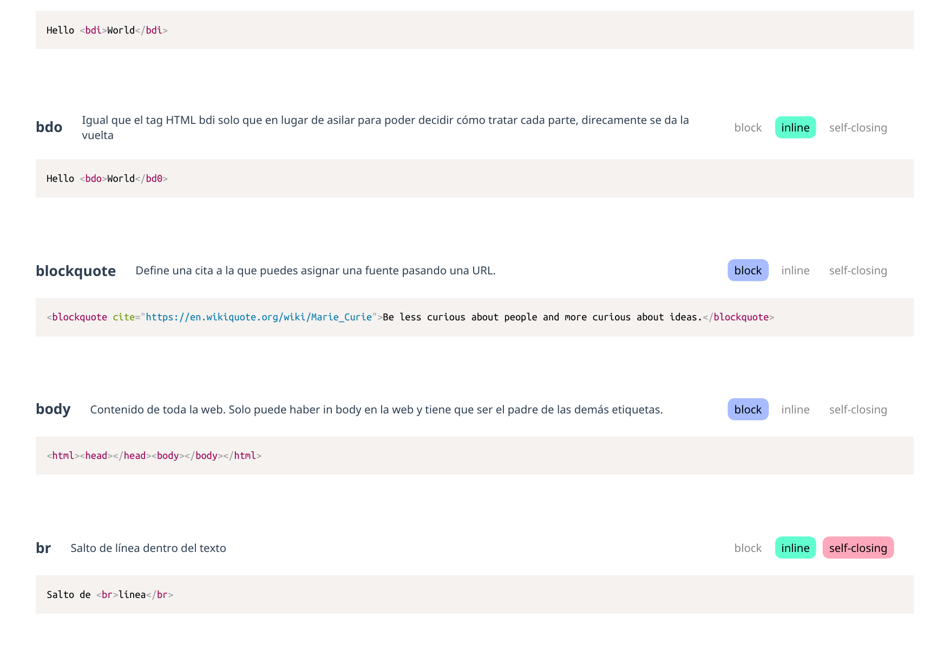
Task: Click the bdi code example at the top
Action: pos(110,30)
